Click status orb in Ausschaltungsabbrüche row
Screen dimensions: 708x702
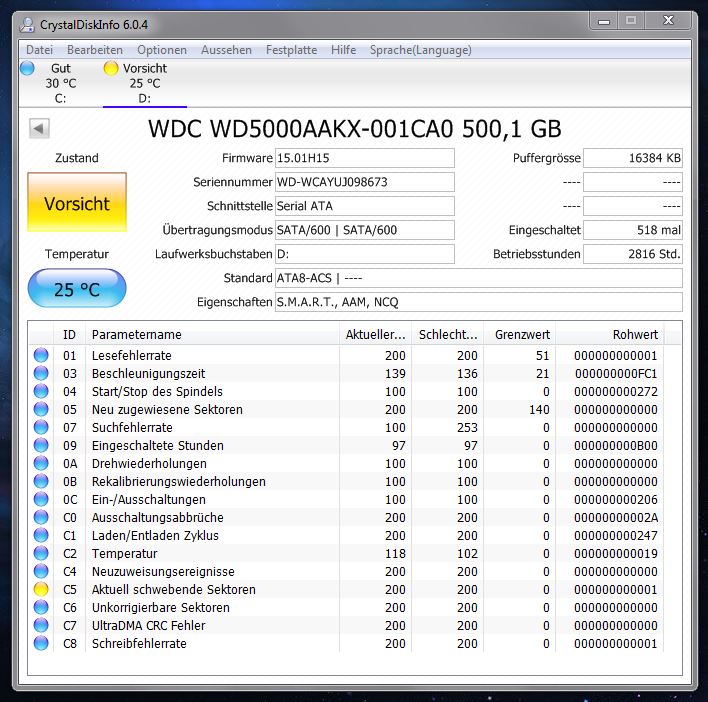click(x=41, y=517)
